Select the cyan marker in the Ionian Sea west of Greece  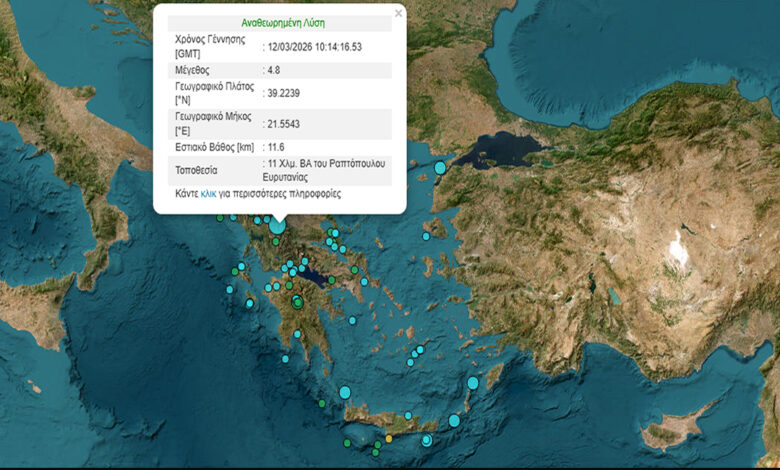point(229,290)
